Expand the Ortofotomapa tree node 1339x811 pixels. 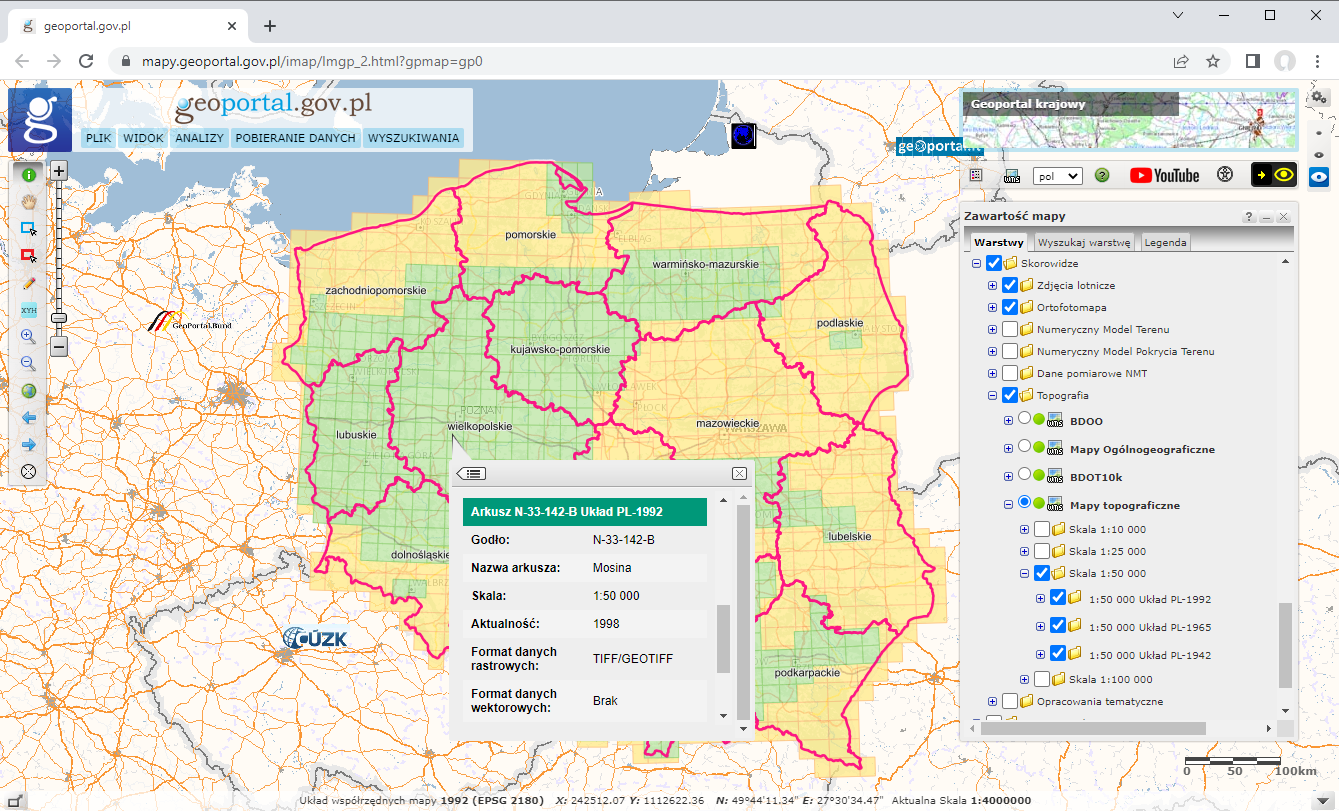[992, 307]
